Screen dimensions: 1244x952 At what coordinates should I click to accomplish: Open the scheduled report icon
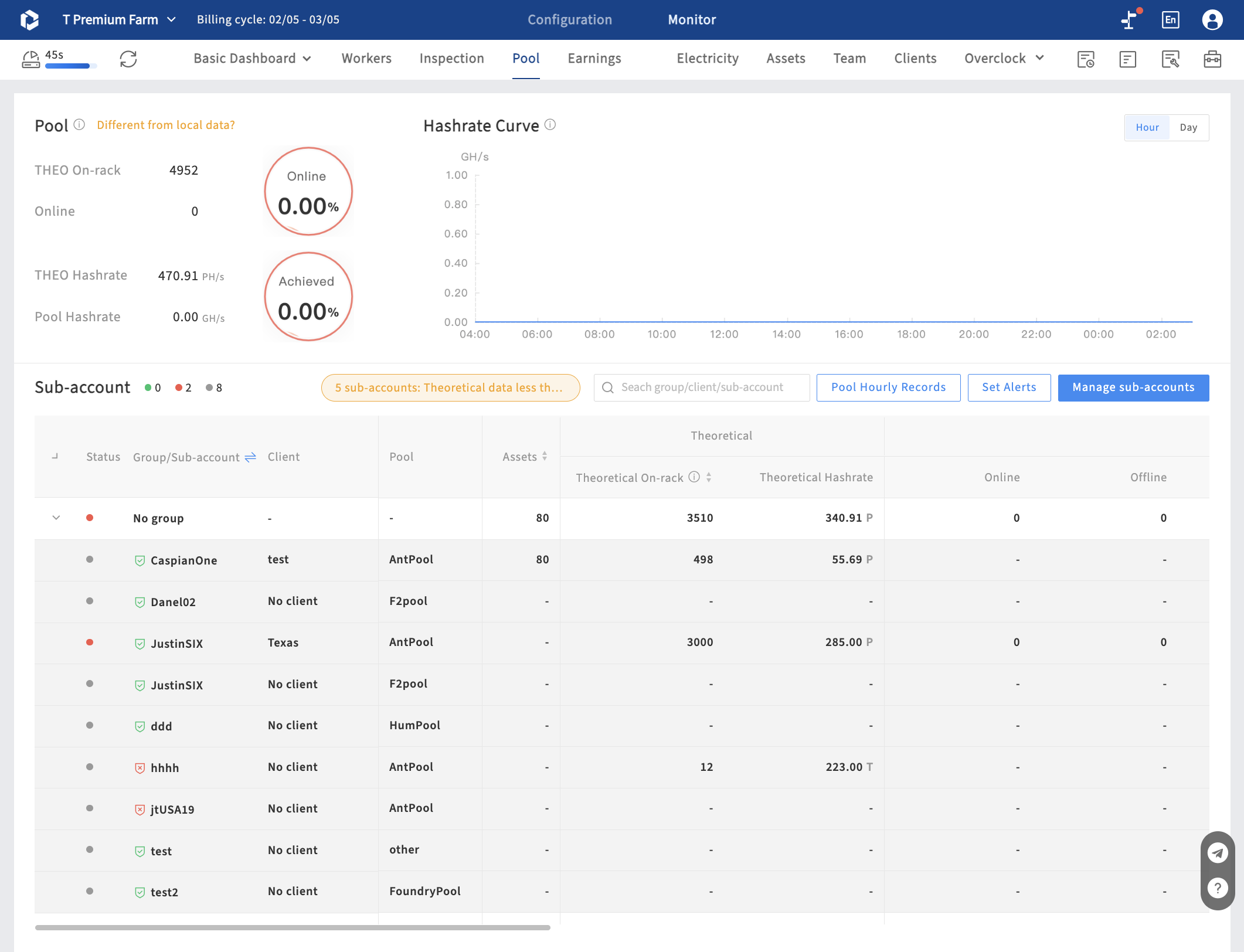coord(1086,59)
